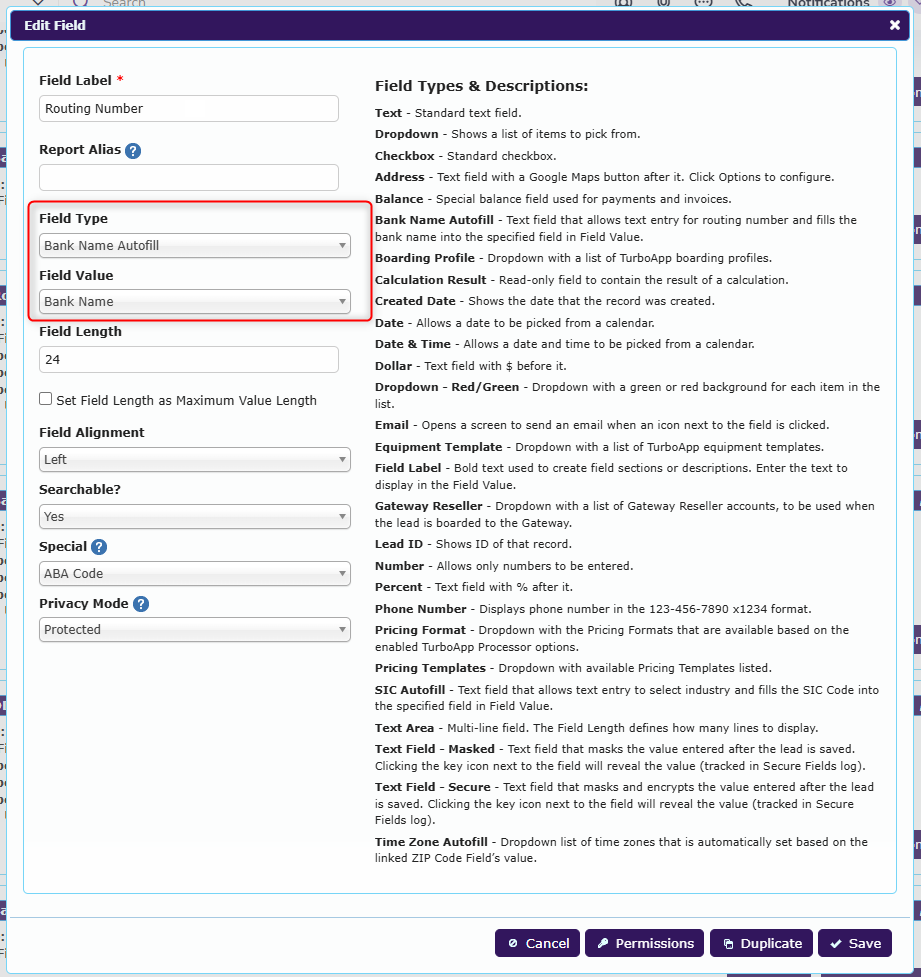
Task: Click 'Equipment Template' description entry
Action: [599, 447]
